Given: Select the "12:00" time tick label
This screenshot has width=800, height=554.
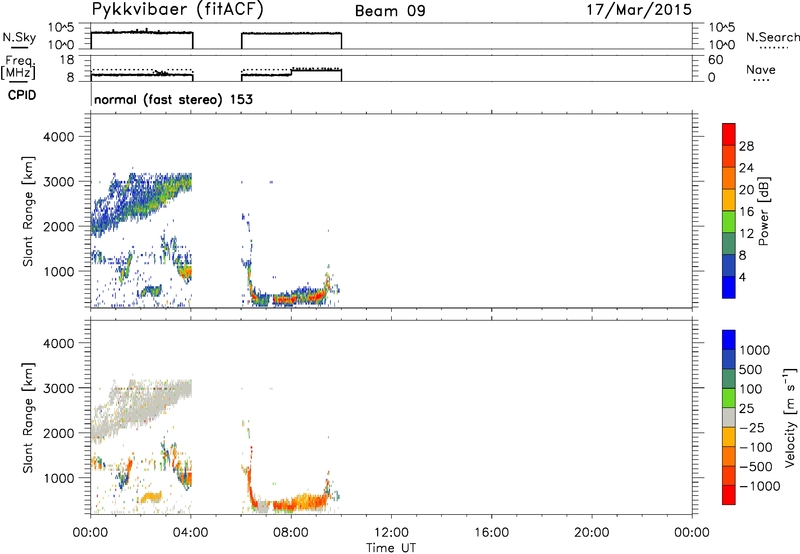Looking at the screenshot, I should [391, 533].
